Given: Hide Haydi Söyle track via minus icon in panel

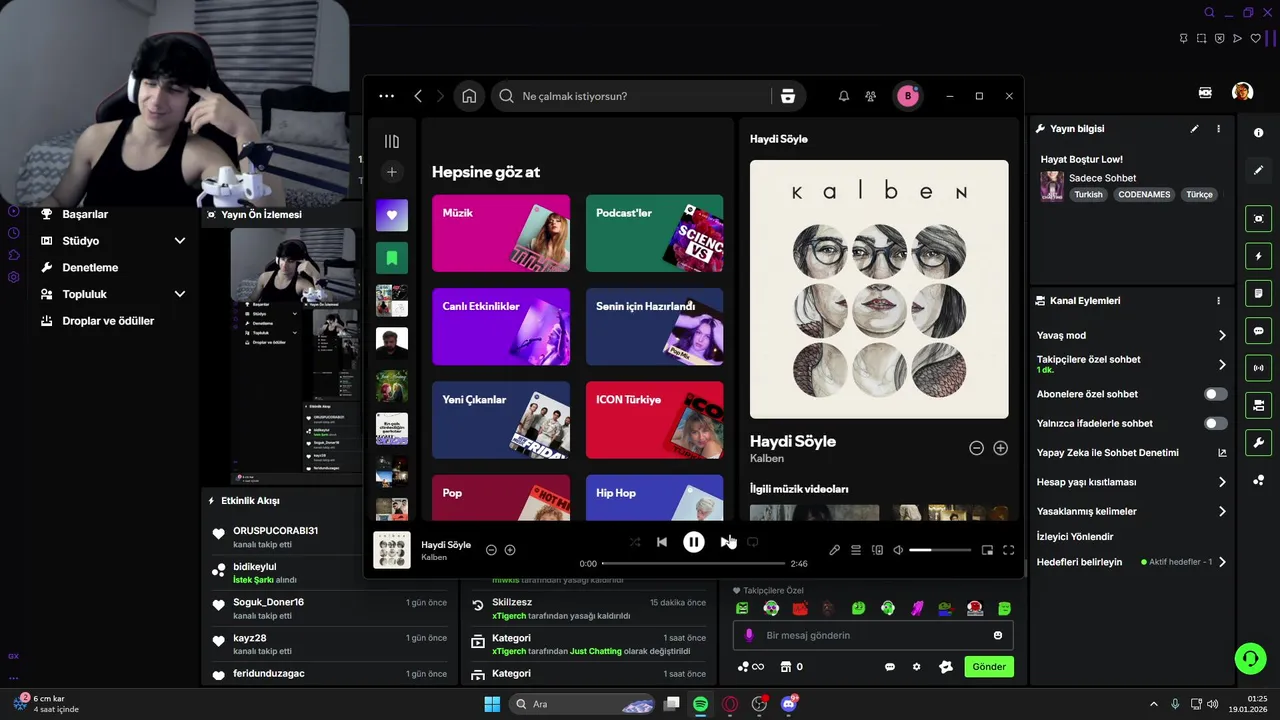Looking at the screenshot, I should pyautogui.click(x=976, y=448).
